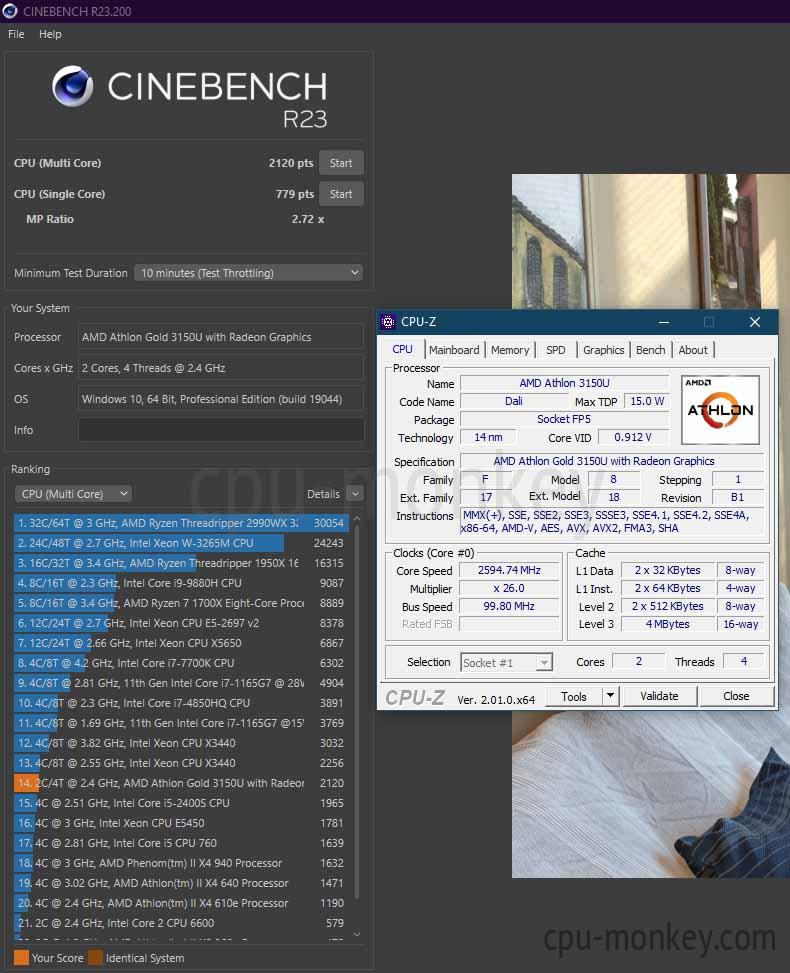Switch to CPU tab in CPU-Z
The height and width of the screenshot is (973, 790).
[x=402, y=349]
